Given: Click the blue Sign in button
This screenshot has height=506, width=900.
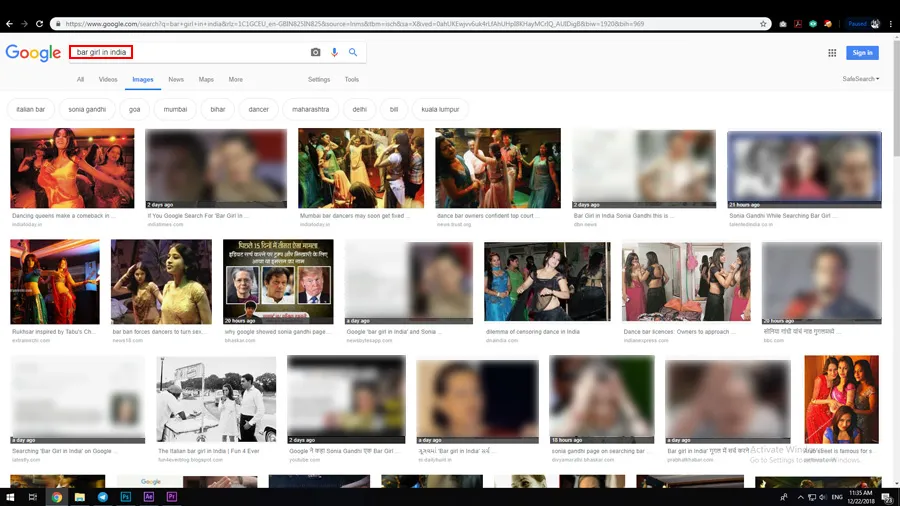Looking at the screenshot, I should [862, 53].
